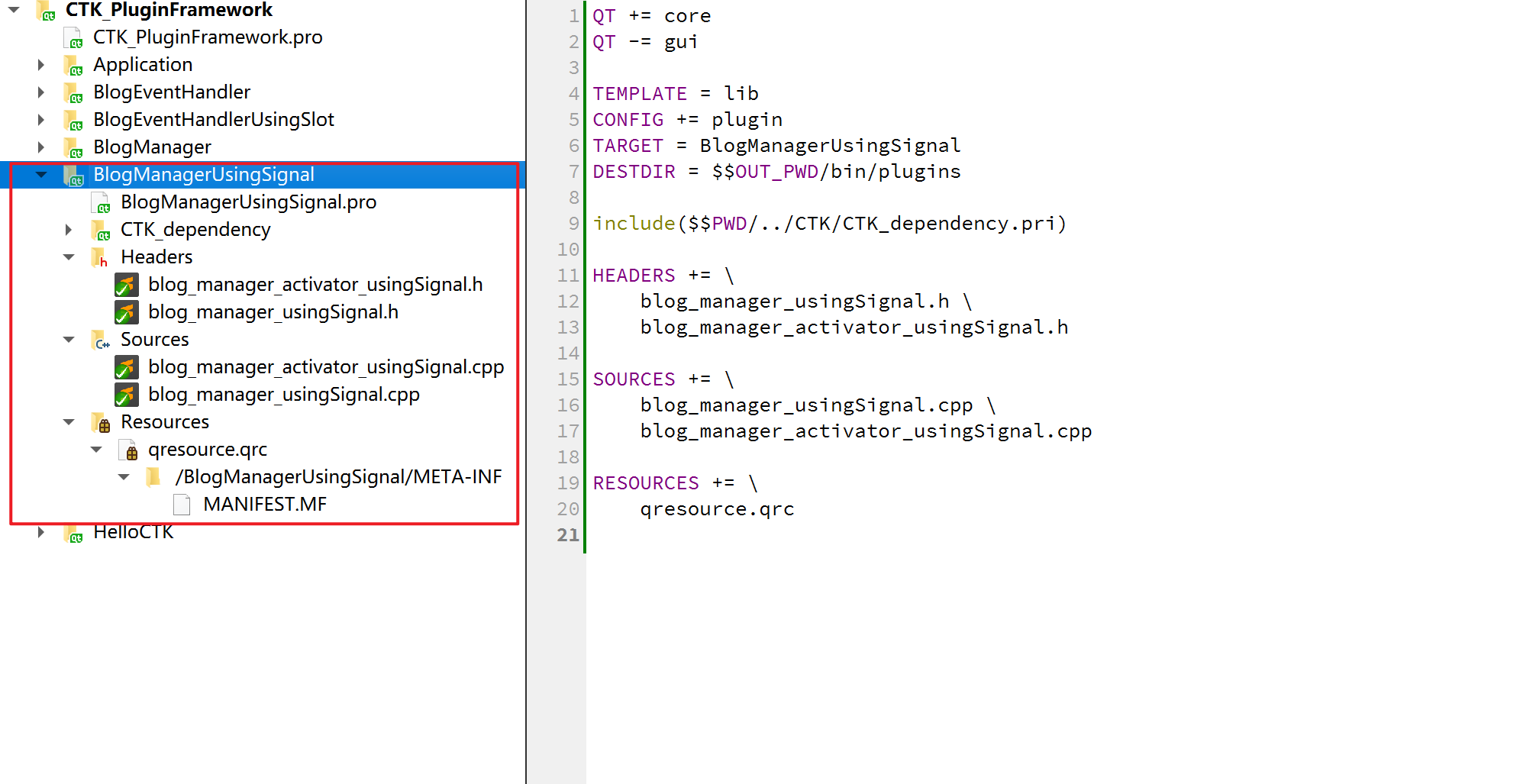
Task: Click the CTK_PluginFramework project folder icon
Action: pyautogui.click(x=46, y=10)
